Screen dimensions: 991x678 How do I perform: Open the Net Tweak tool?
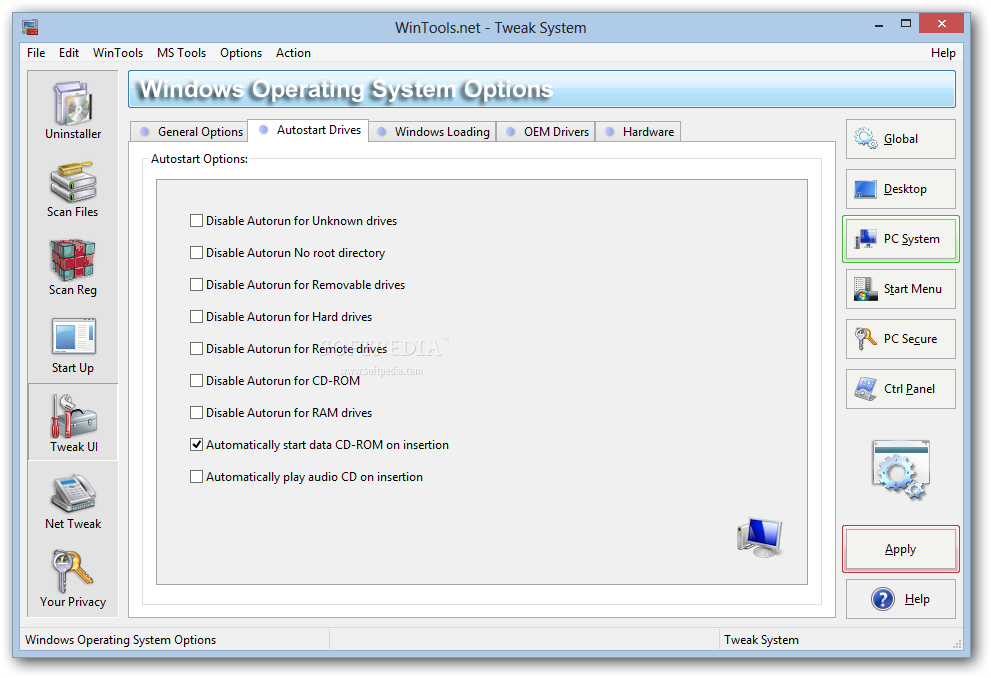[x=73, y=502]
